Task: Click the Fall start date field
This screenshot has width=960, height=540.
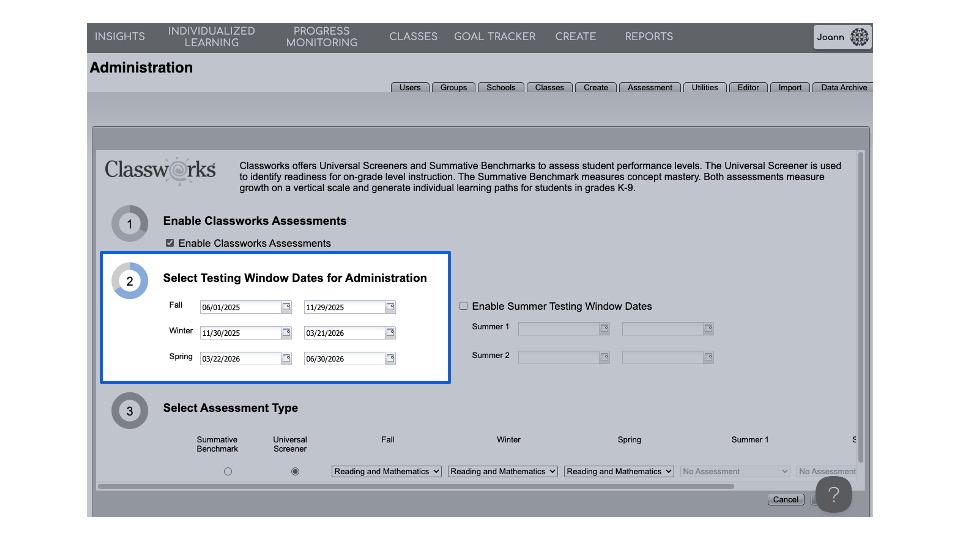Action: click(x=241, y=307)
